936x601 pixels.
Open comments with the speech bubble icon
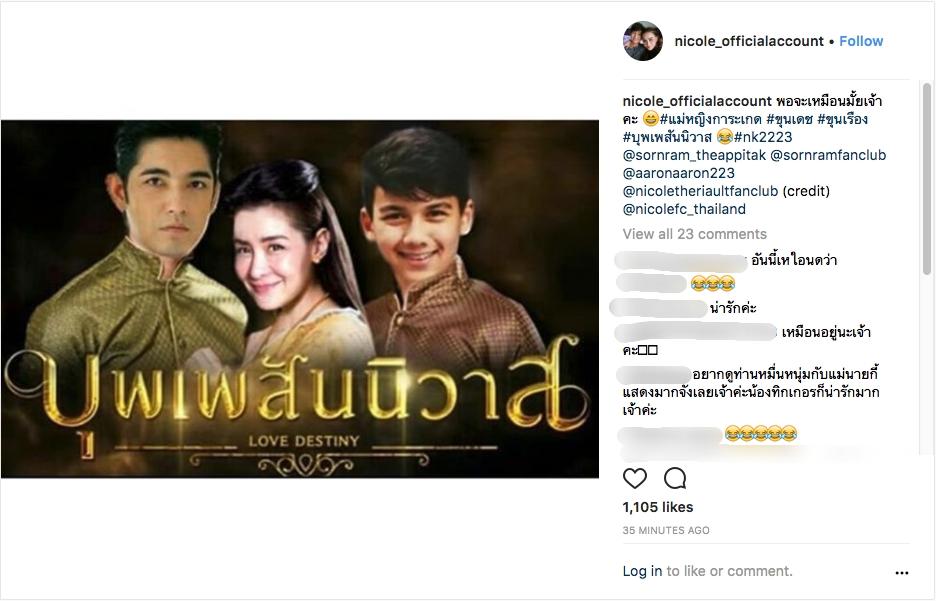pos(675,478)
